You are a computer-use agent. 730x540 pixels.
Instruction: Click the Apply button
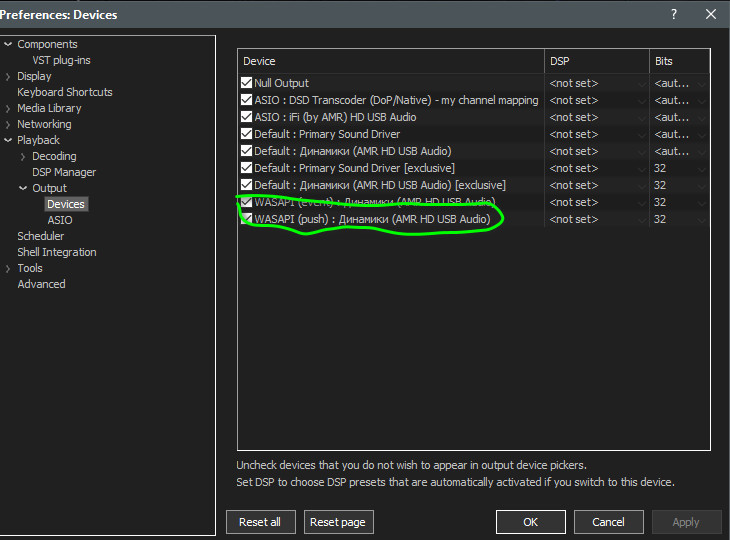point(686,522)
